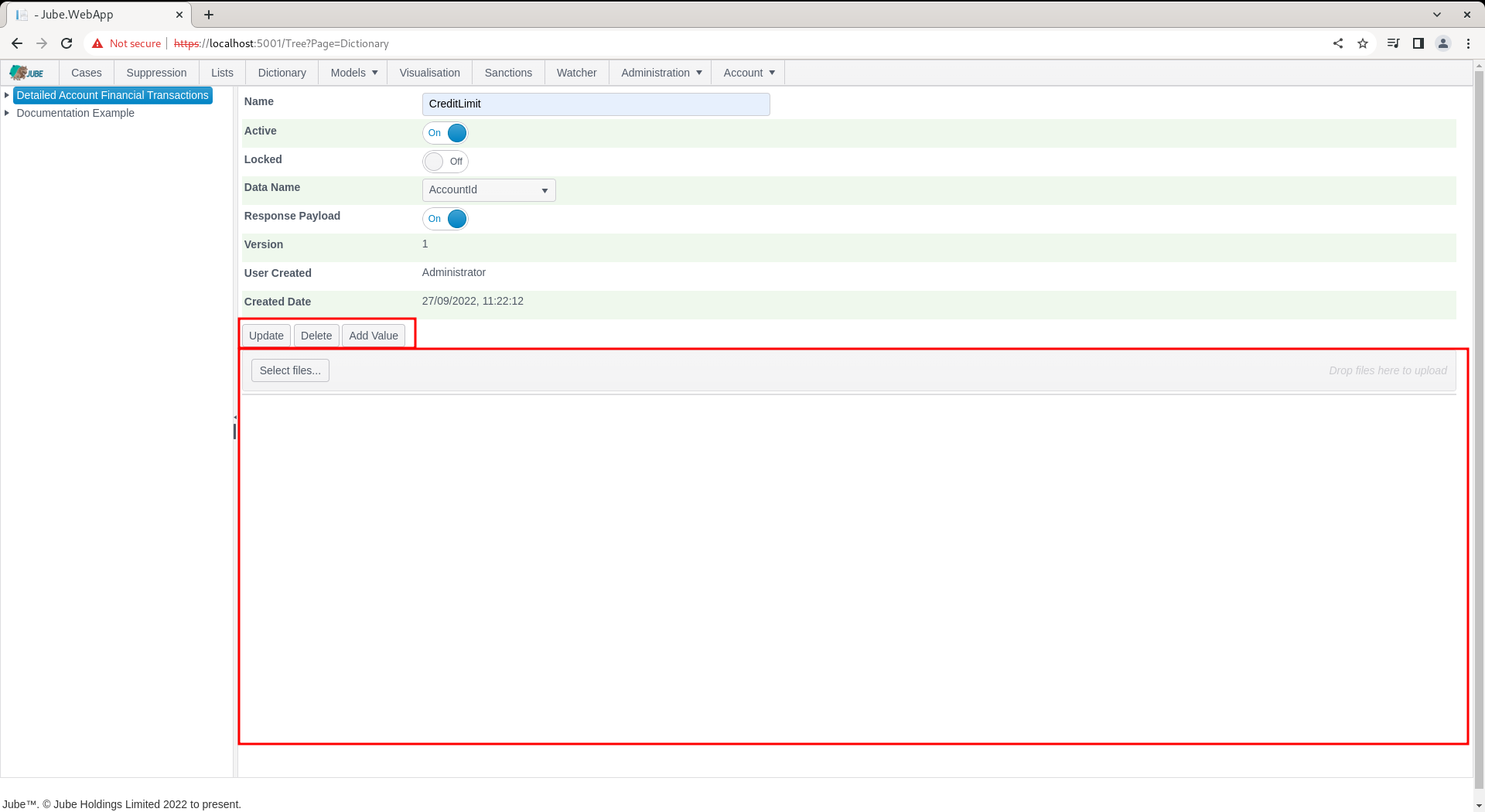Bookmark this page with the star icon
This screenshot has height=812, width=1485.
[x=1363, y=43]
